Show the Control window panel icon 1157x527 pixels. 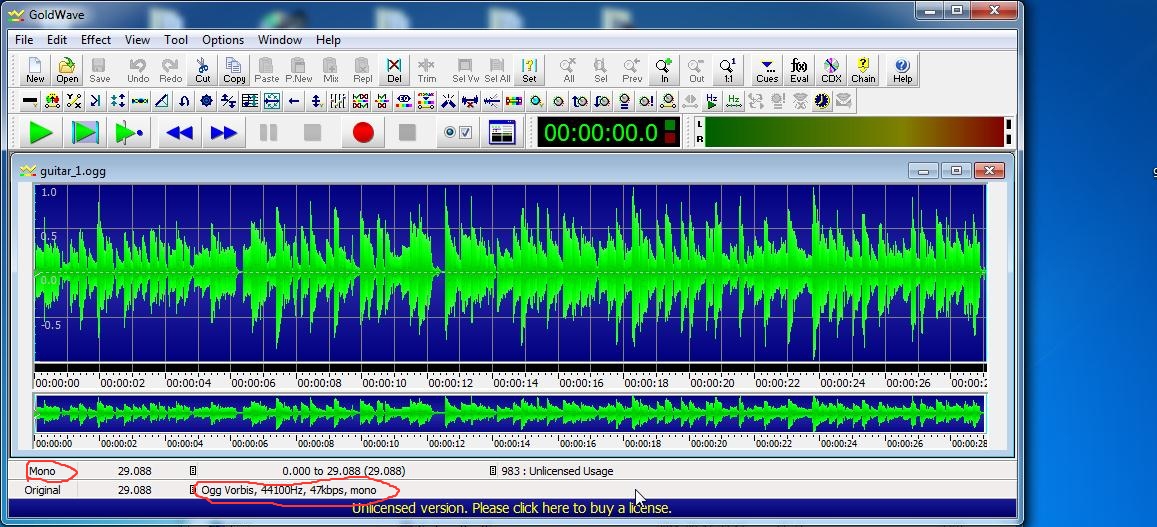pos(502,133)
